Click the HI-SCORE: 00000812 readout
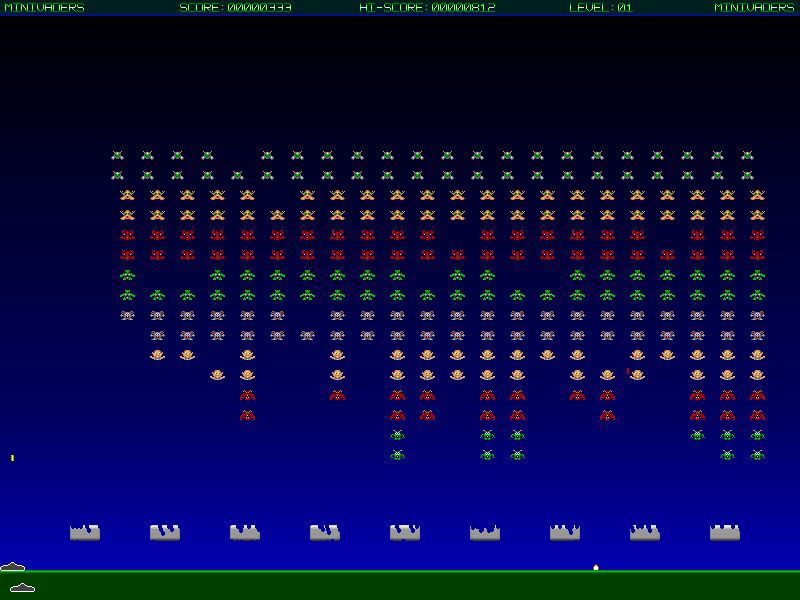Image resolution: width=800 pixels, height=600 pixels. [428, 8]
